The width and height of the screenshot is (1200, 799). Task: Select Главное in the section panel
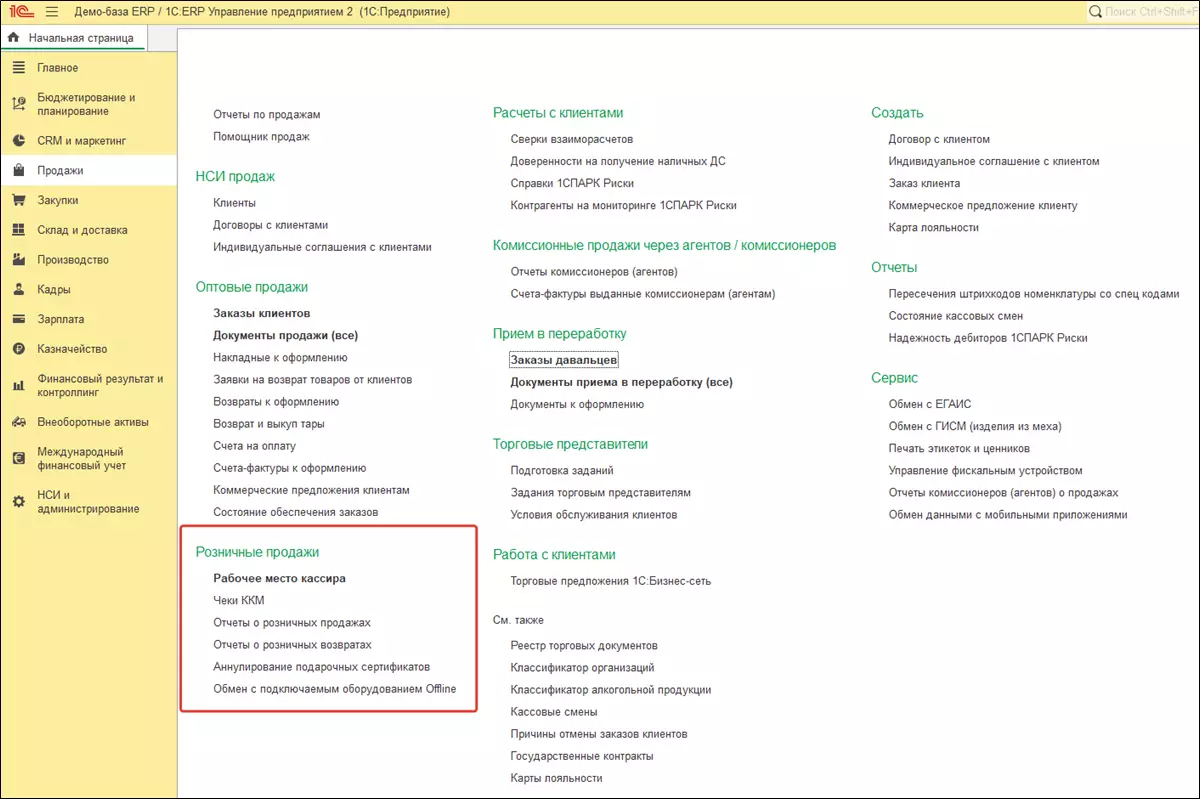click(58, 68)
